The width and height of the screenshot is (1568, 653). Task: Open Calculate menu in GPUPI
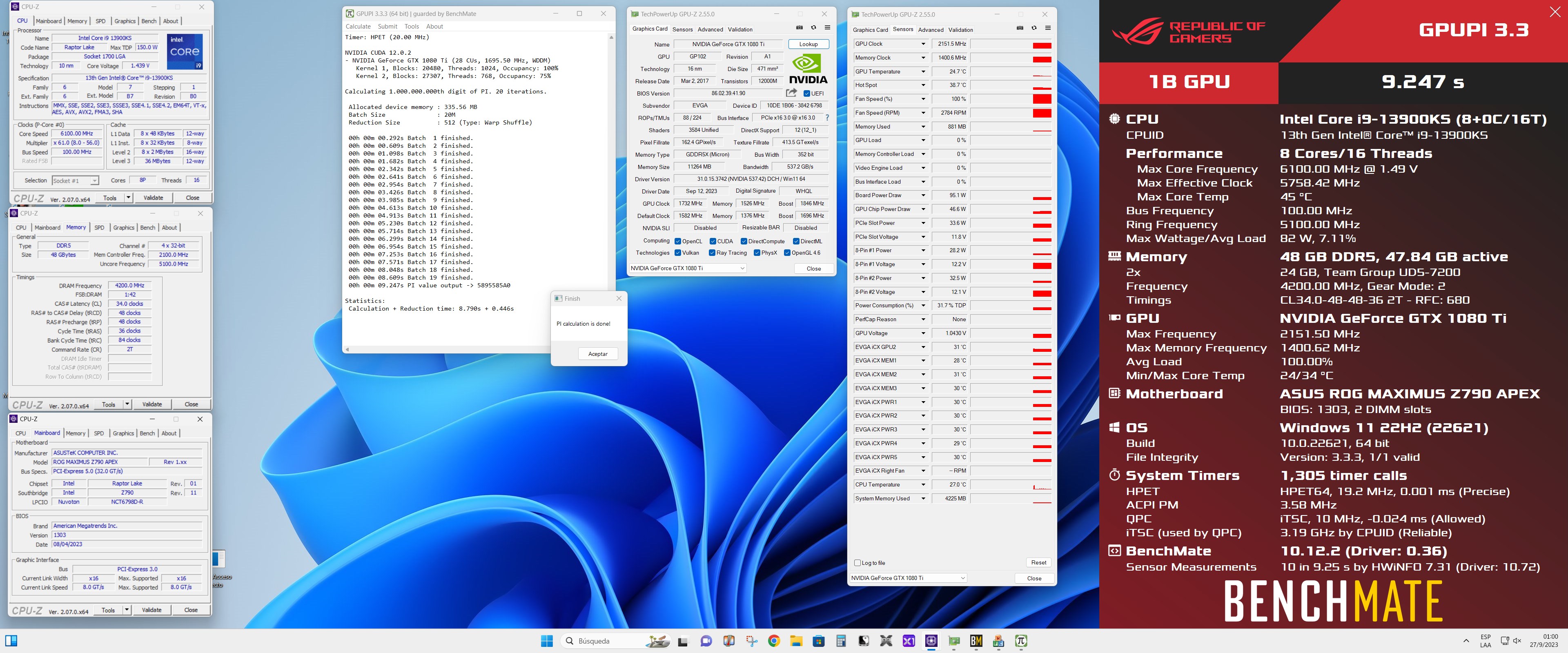click(358, 26)
